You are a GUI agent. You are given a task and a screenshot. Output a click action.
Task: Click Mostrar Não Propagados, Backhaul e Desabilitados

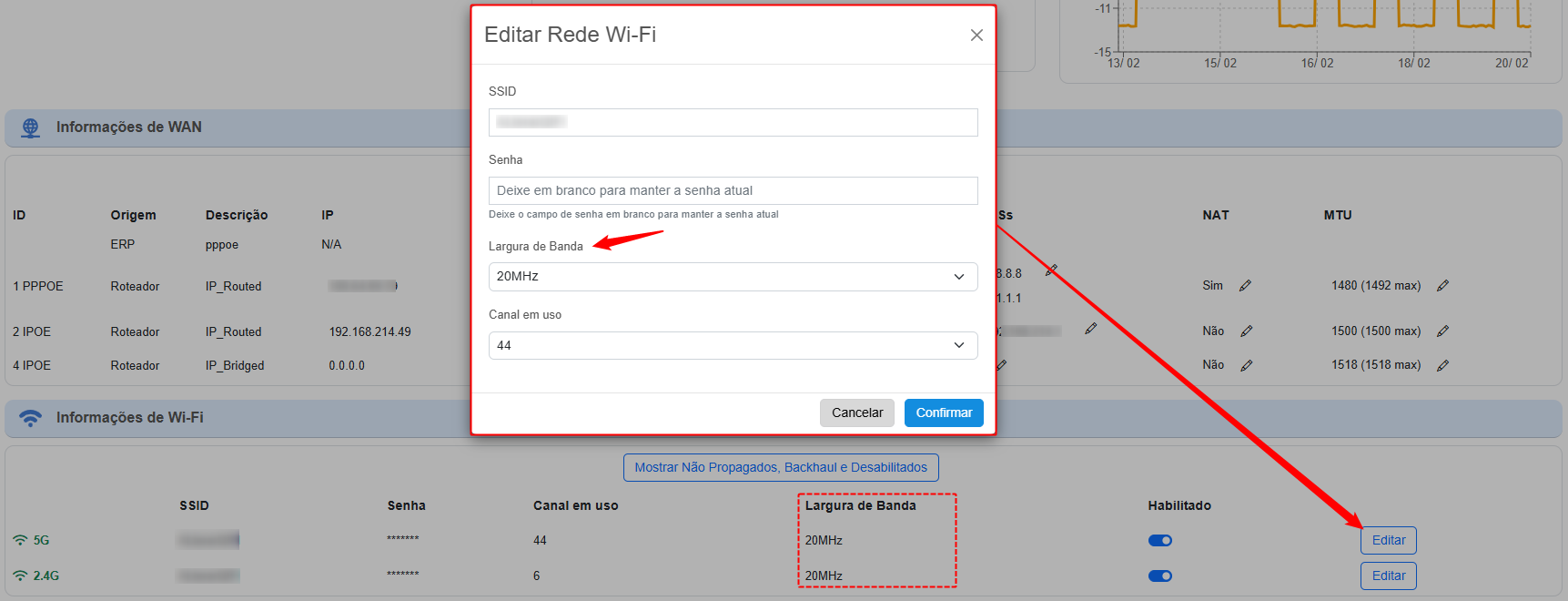(781, 468)
